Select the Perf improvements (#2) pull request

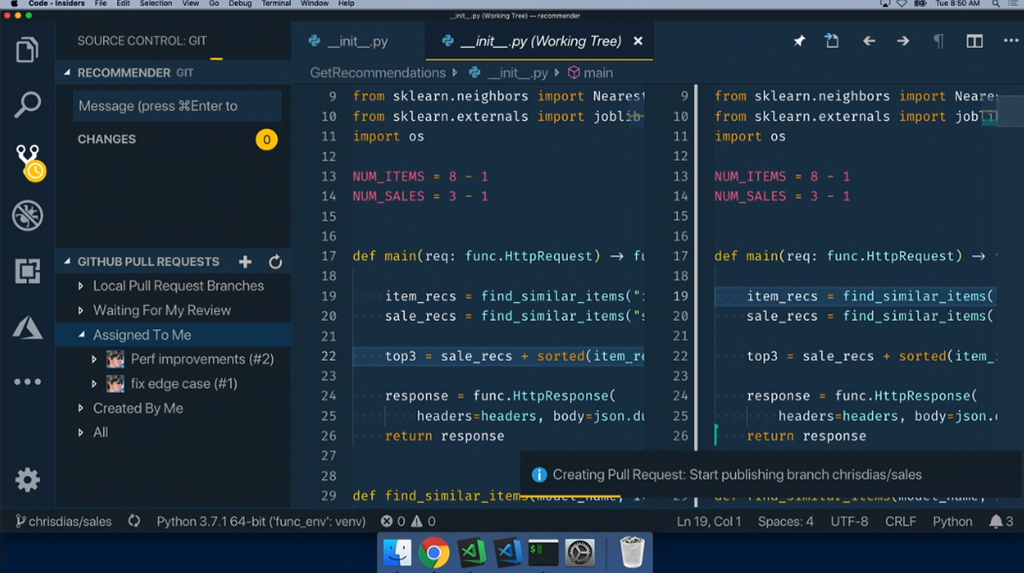point(202,359)
